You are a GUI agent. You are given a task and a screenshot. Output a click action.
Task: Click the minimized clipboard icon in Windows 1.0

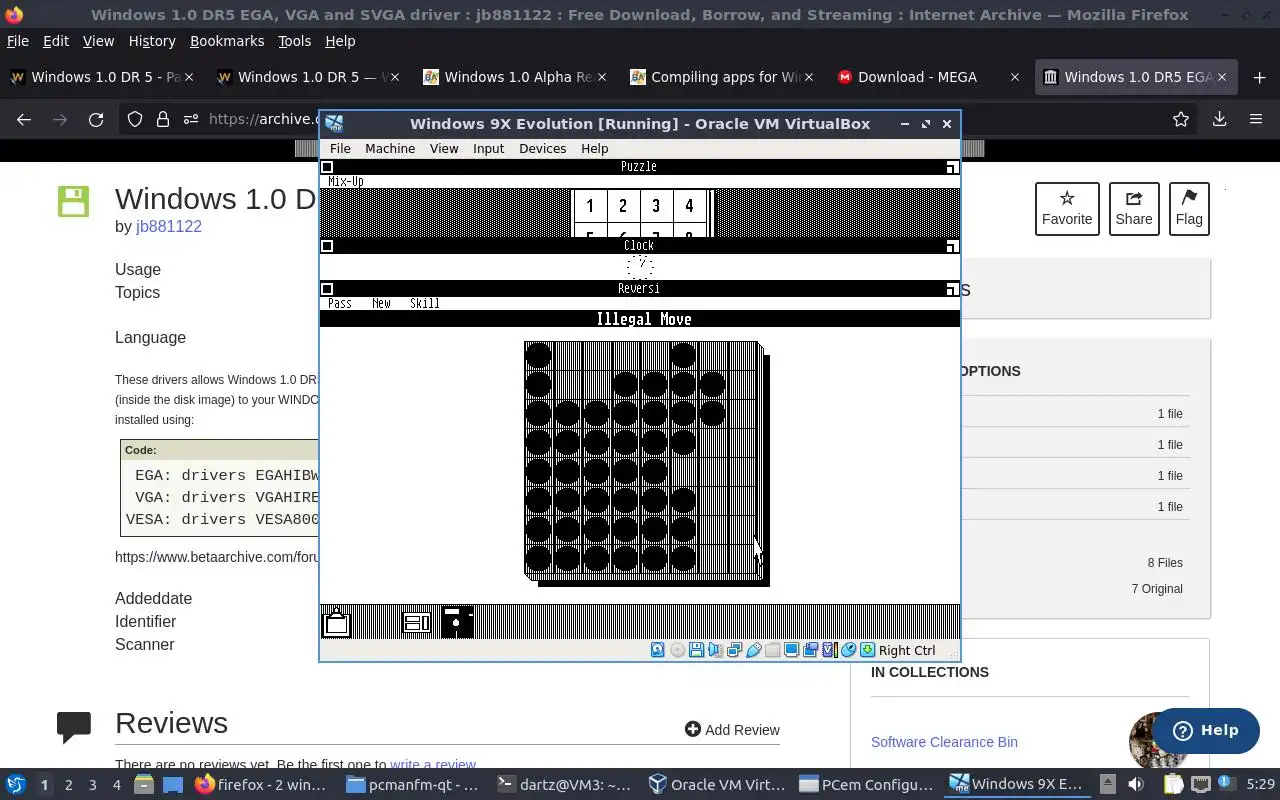(x=337, y=622)
